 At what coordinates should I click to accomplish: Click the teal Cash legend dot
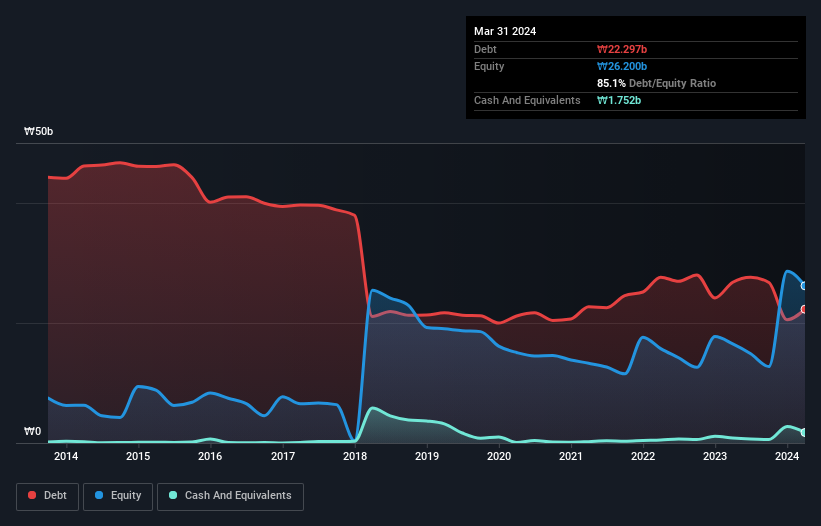(173, 495)
